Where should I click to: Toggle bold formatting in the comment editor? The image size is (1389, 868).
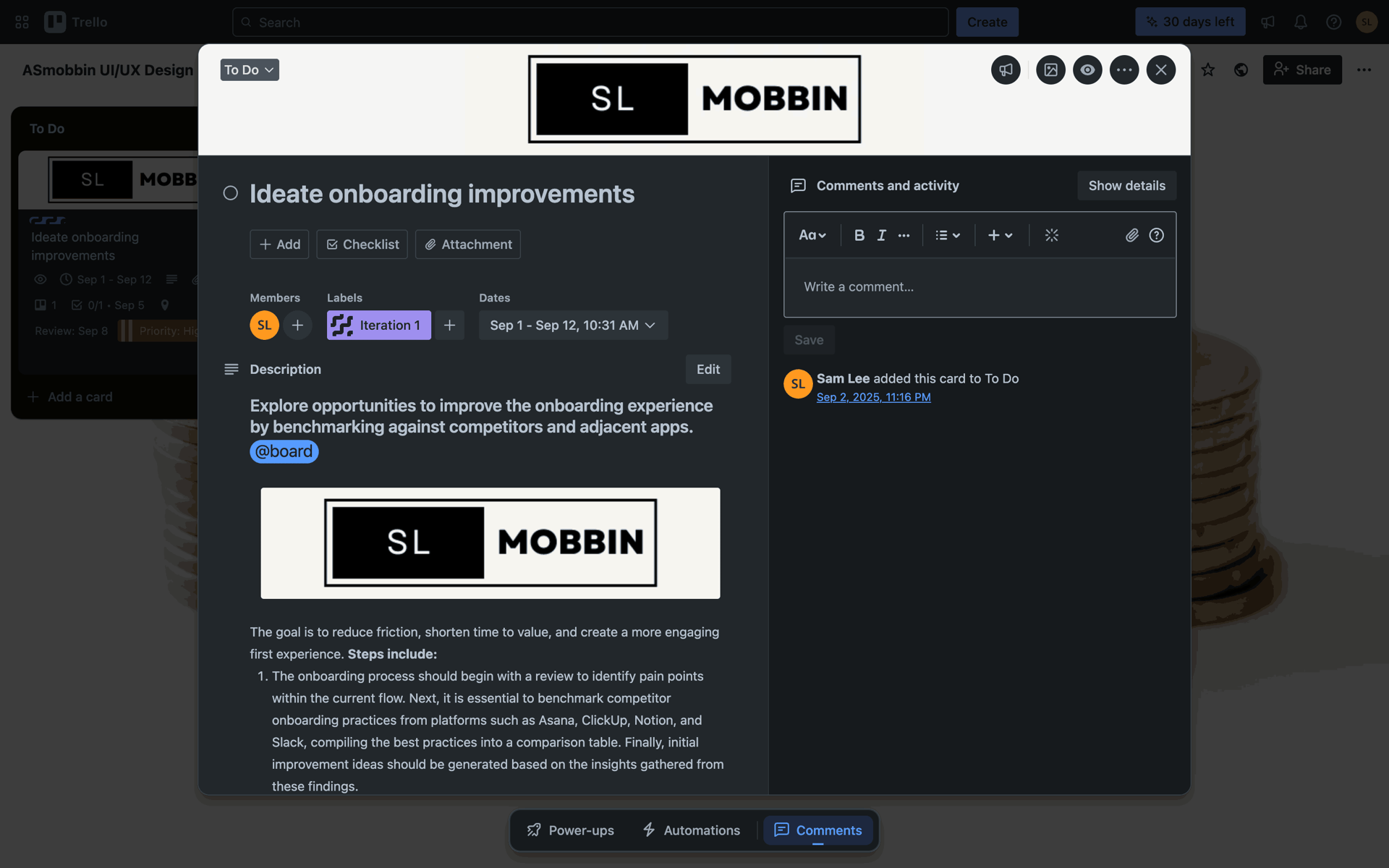tap(859, 235)
